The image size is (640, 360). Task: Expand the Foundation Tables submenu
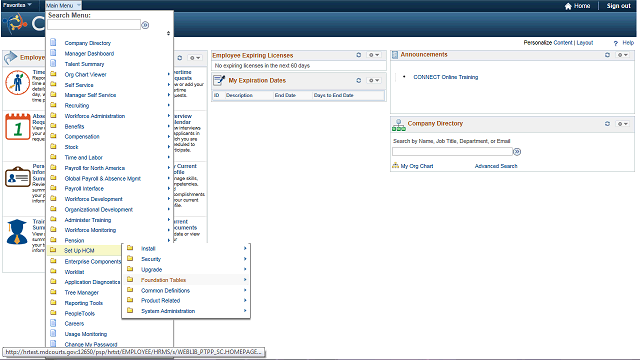coord(186,280)
